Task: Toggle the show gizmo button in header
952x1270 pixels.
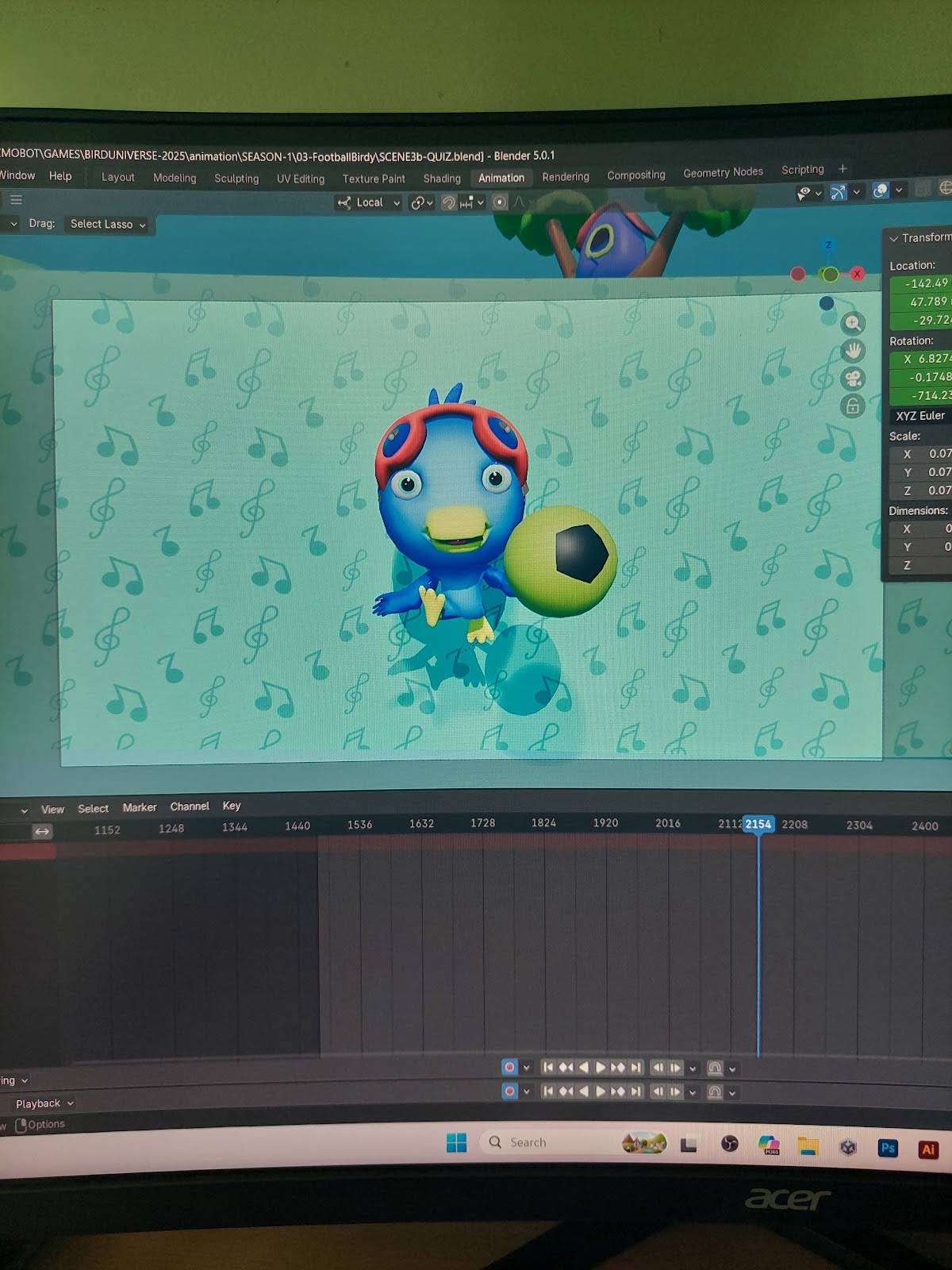Action: click(x=839, y=192)
